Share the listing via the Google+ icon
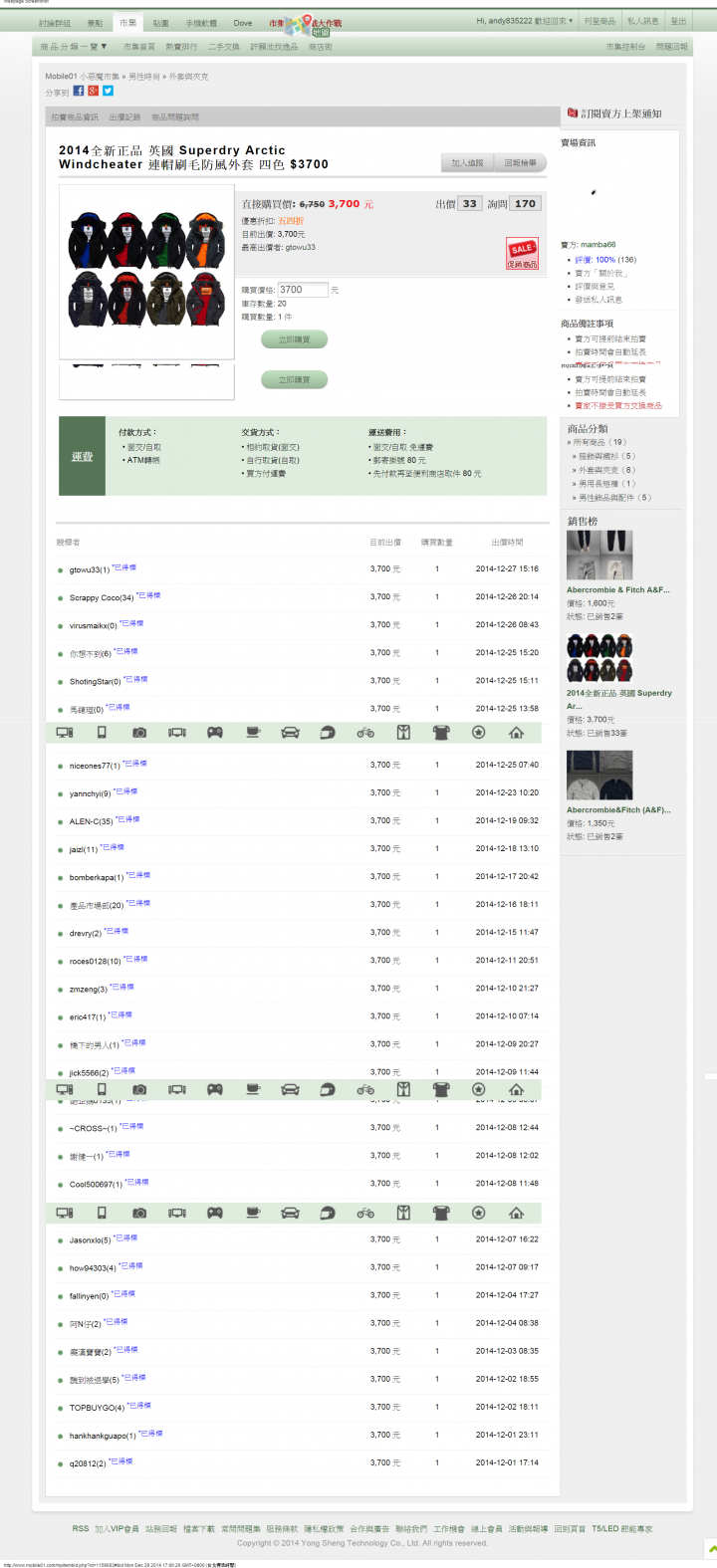Screen dimensions: 717x1568 [x=94, y=91]
